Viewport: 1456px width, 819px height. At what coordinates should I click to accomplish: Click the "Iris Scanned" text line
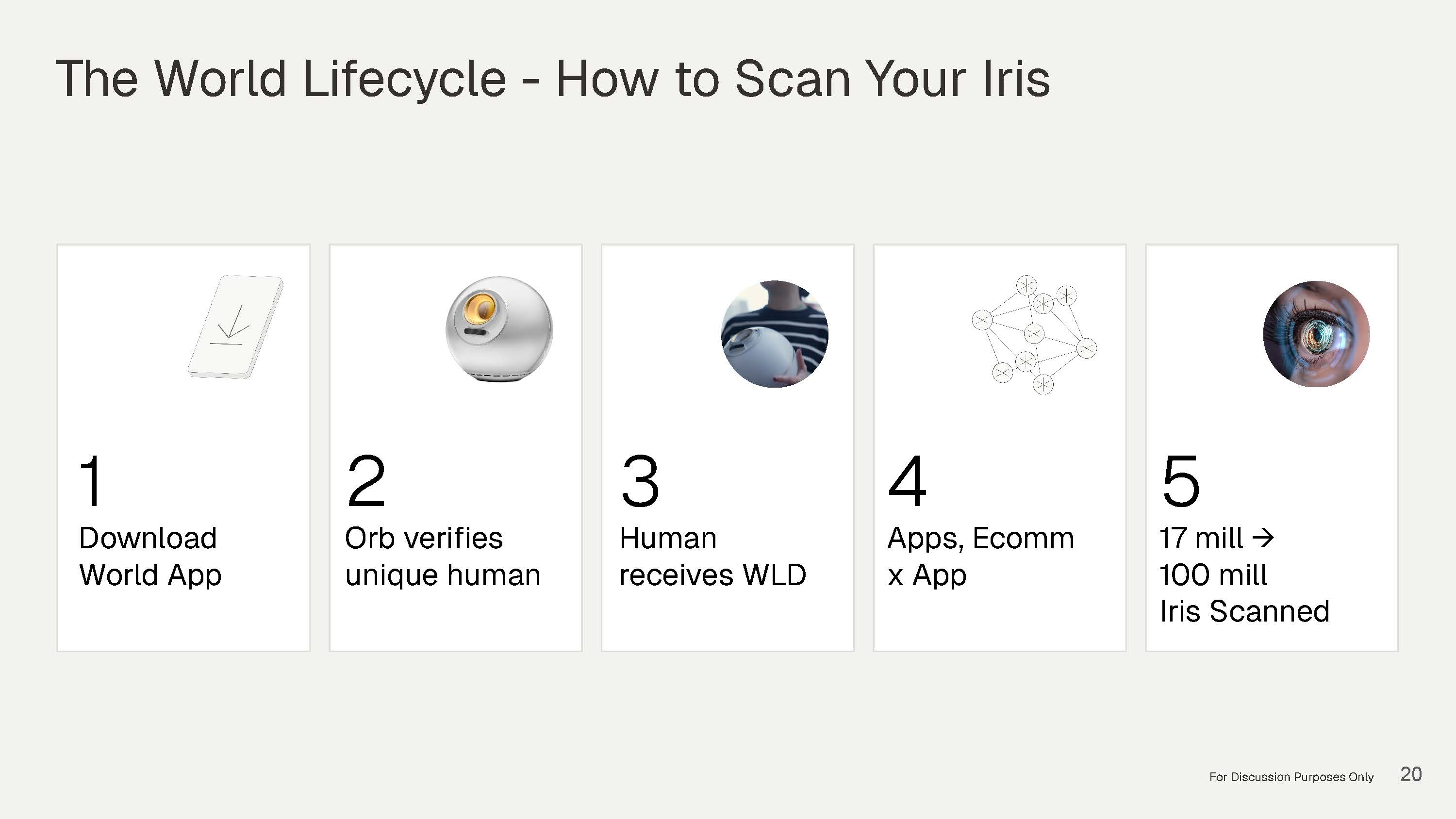(x=1244, y=611)
